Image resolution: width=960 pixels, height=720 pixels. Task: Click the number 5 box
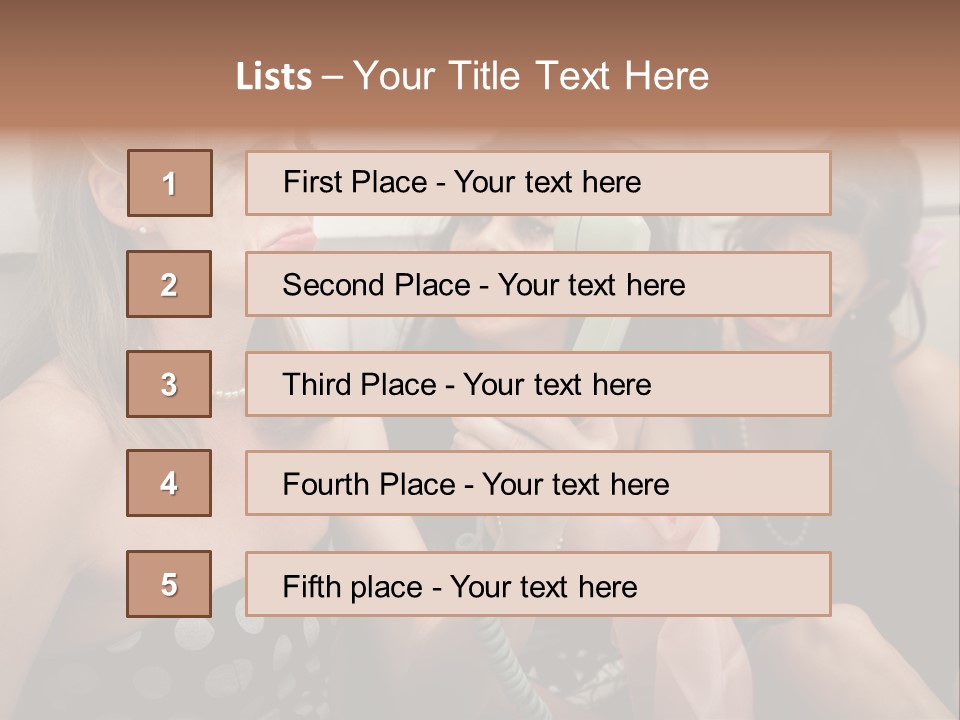[x=169, y=584]
